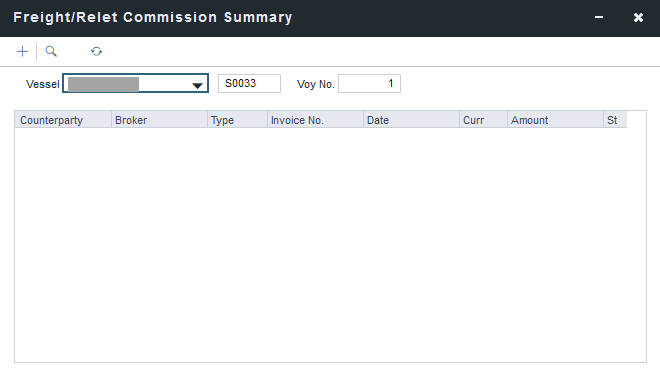Viewport: 660px width, 373px height.
Task: Refresh the commission summary list
Action: 96,51
